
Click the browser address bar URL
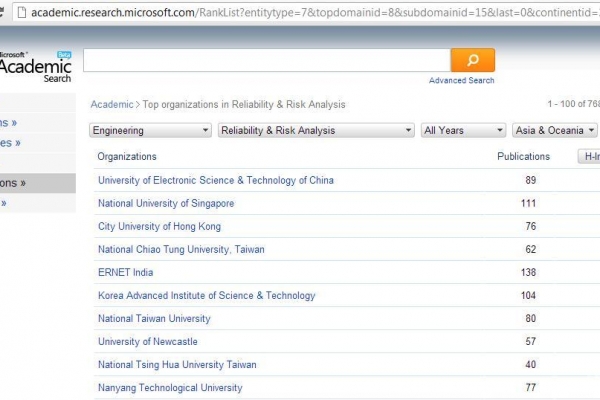(315, 12)
